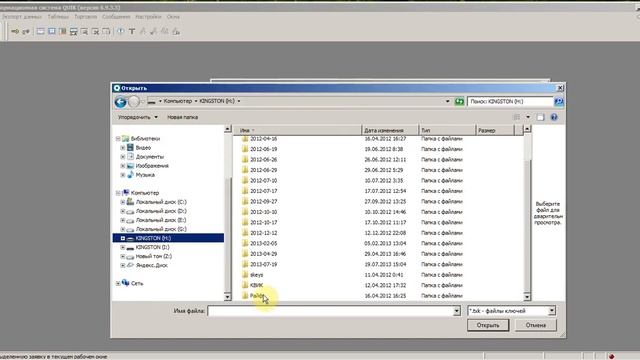The height and width of the screenshot is (360, 640).
Task: Expand the Музыка library node
Action: pyautogui.click(x=123, y=175)
